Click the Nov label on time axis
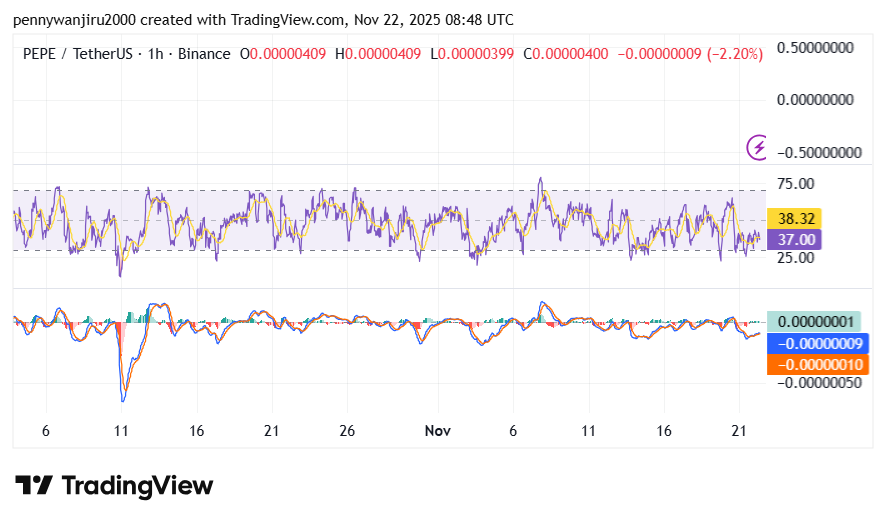 pyautogui.click(x=437, y=431)
